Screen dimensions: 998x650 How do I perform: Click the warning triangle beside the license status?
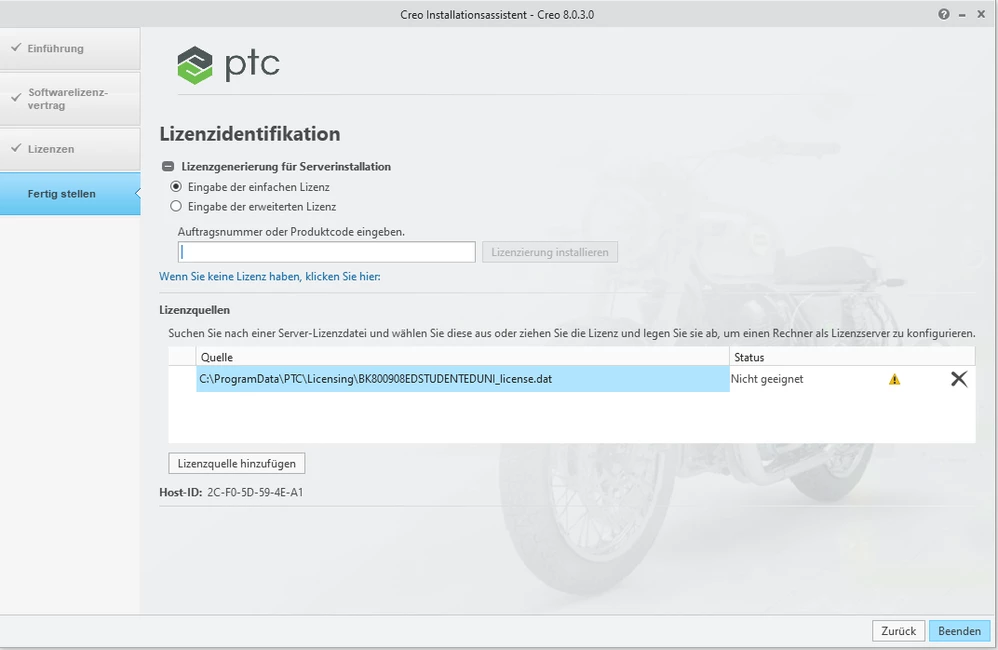pos(895,379)
